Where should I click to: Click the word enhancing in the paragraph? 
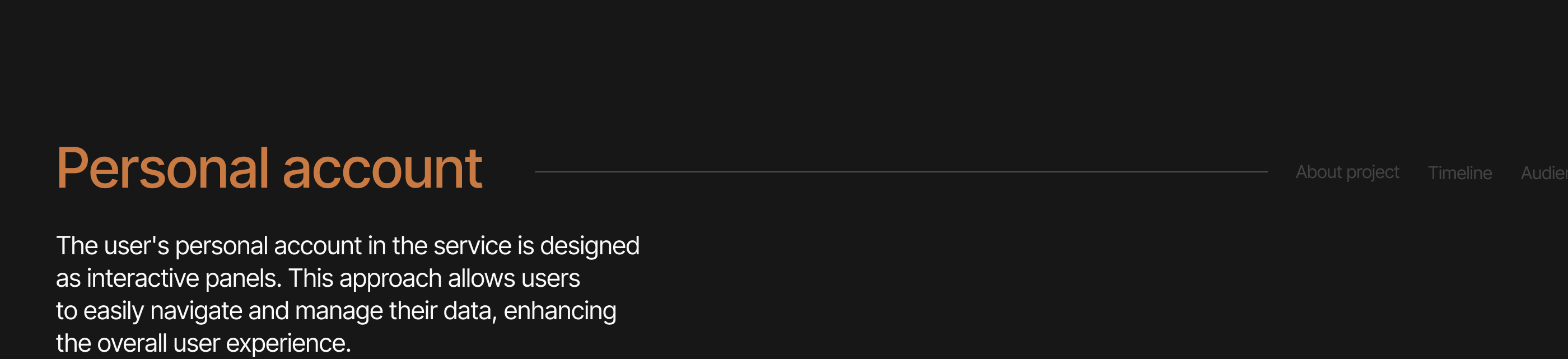tap(559, 311)
